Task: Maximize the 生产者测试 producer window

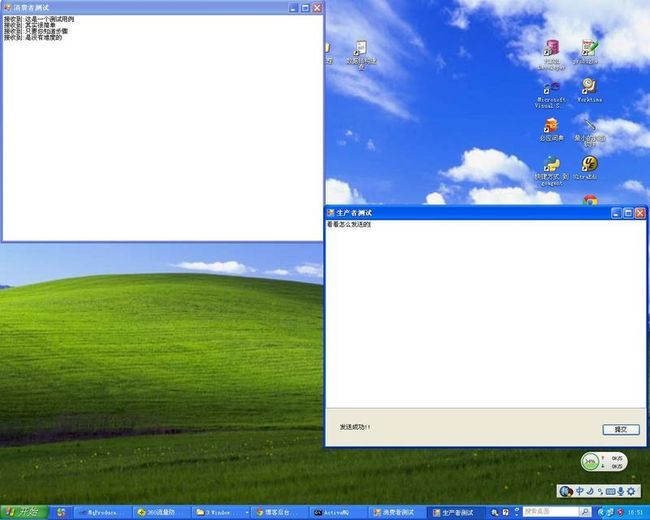Action: pos(628,213)
